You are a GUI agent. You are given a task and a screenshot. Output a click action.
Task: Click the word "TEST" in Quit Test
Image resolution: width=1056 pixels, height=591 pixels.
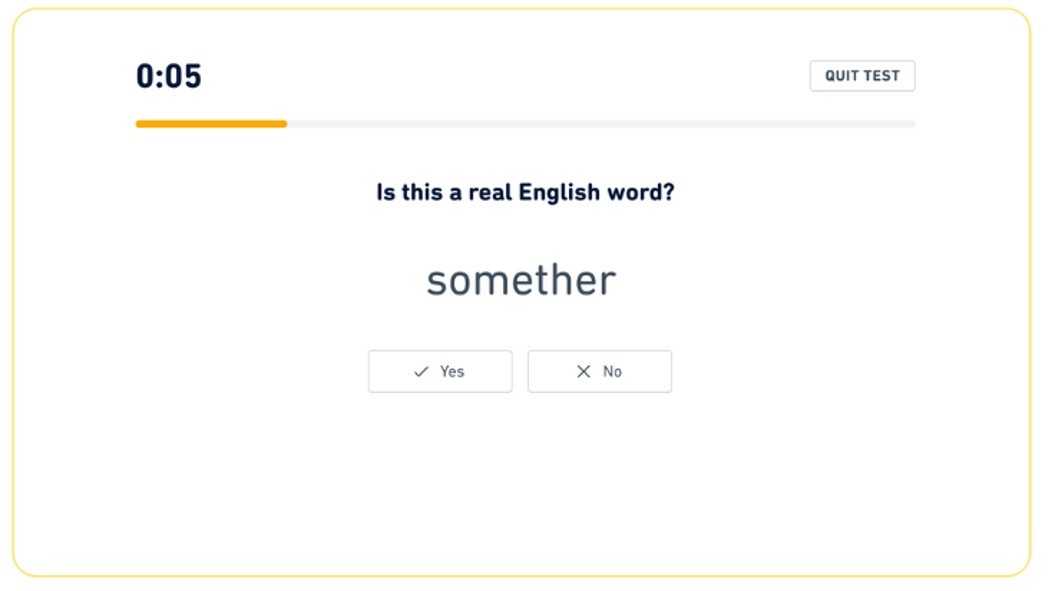(882, 76)
